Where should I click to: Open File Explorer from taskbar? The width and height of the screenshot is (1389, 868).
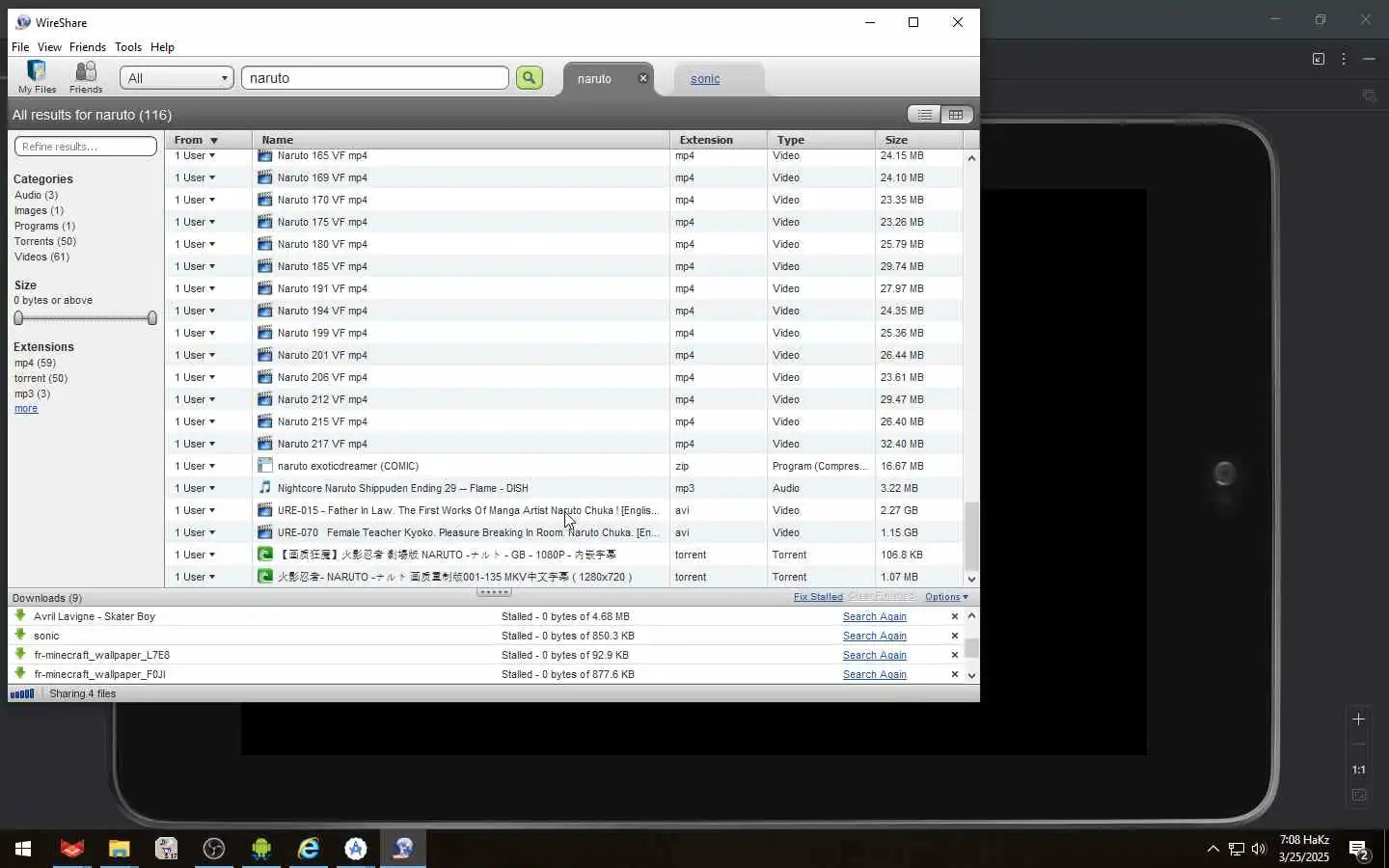click(x=119, y=849)
